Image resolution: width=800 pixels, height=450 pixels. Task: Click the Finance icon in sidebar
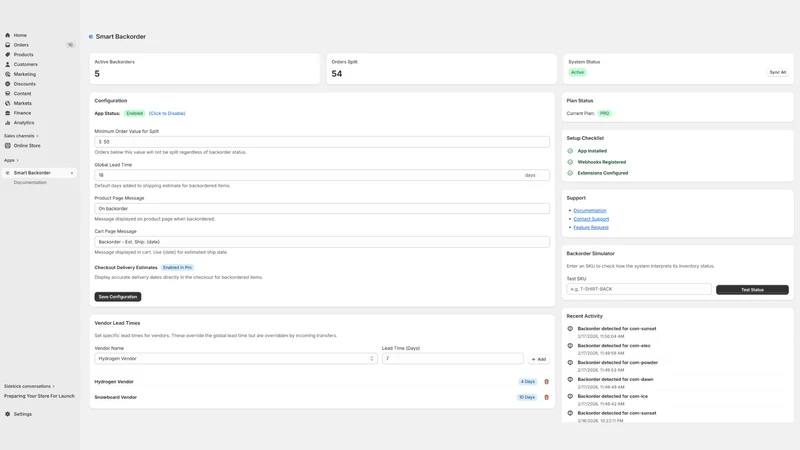pos(8,113)
